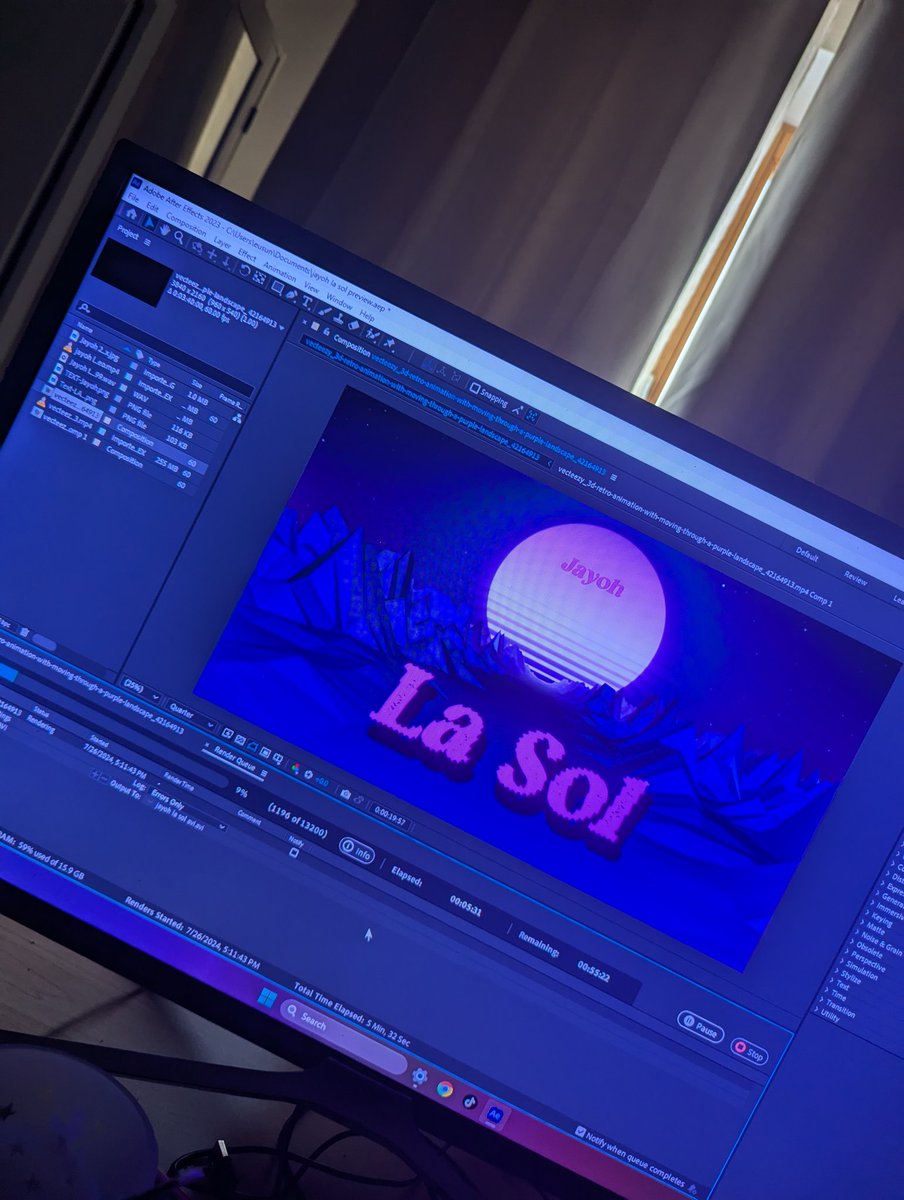904x1200 pixels.
Task: Open Chrome from the Windows taskbar
Action: (x=445, y=1089)
